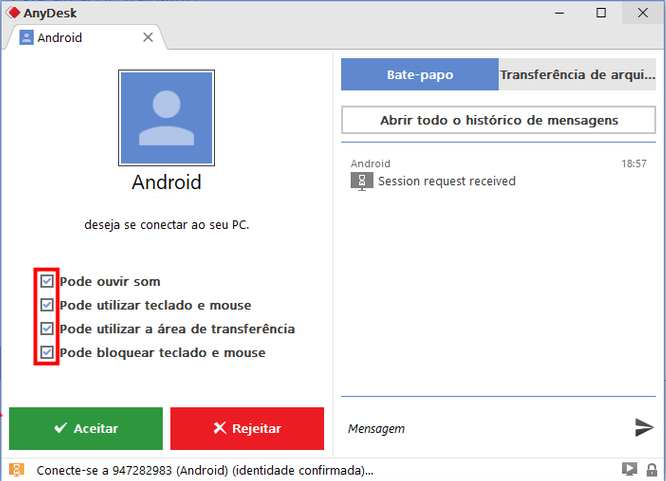Open the Android session tab
666x481 pixels.
pyautogui.click(x=85, y=38)
